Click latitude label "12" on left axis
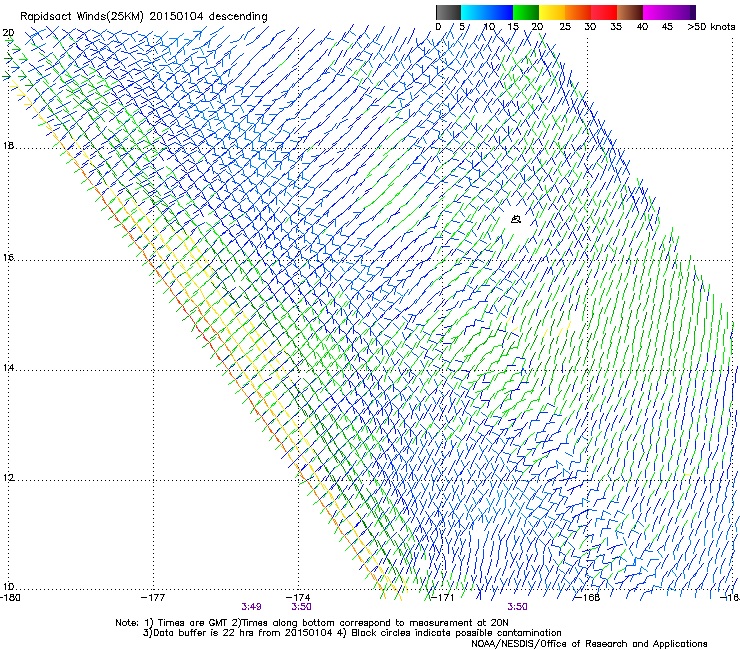Viewport: 740px width, 650px height. [8, 478]
